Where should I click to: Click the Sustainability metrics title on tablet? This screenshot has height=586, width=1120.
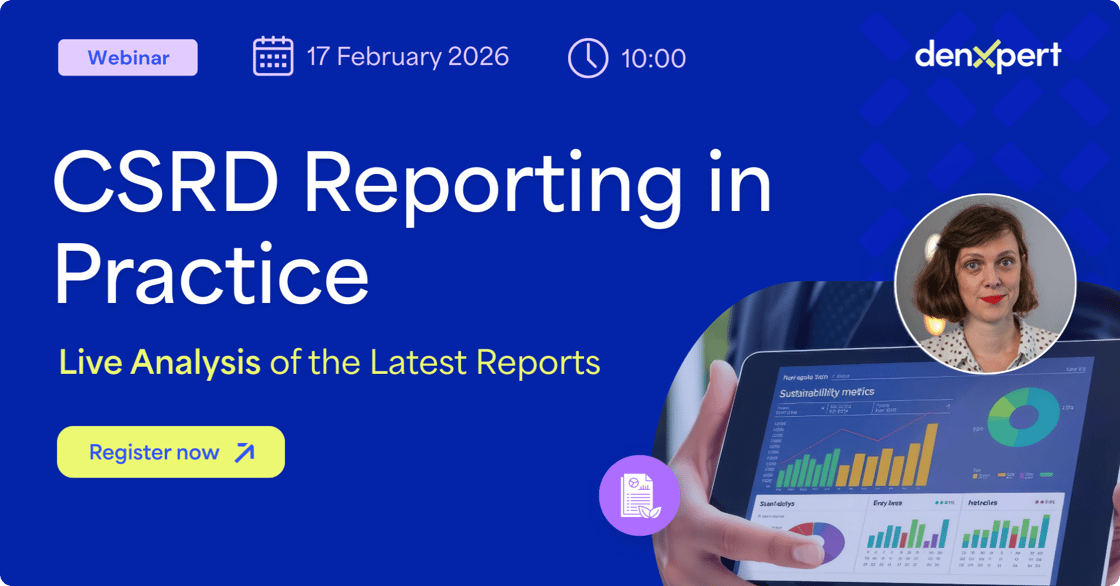(826, 393)
